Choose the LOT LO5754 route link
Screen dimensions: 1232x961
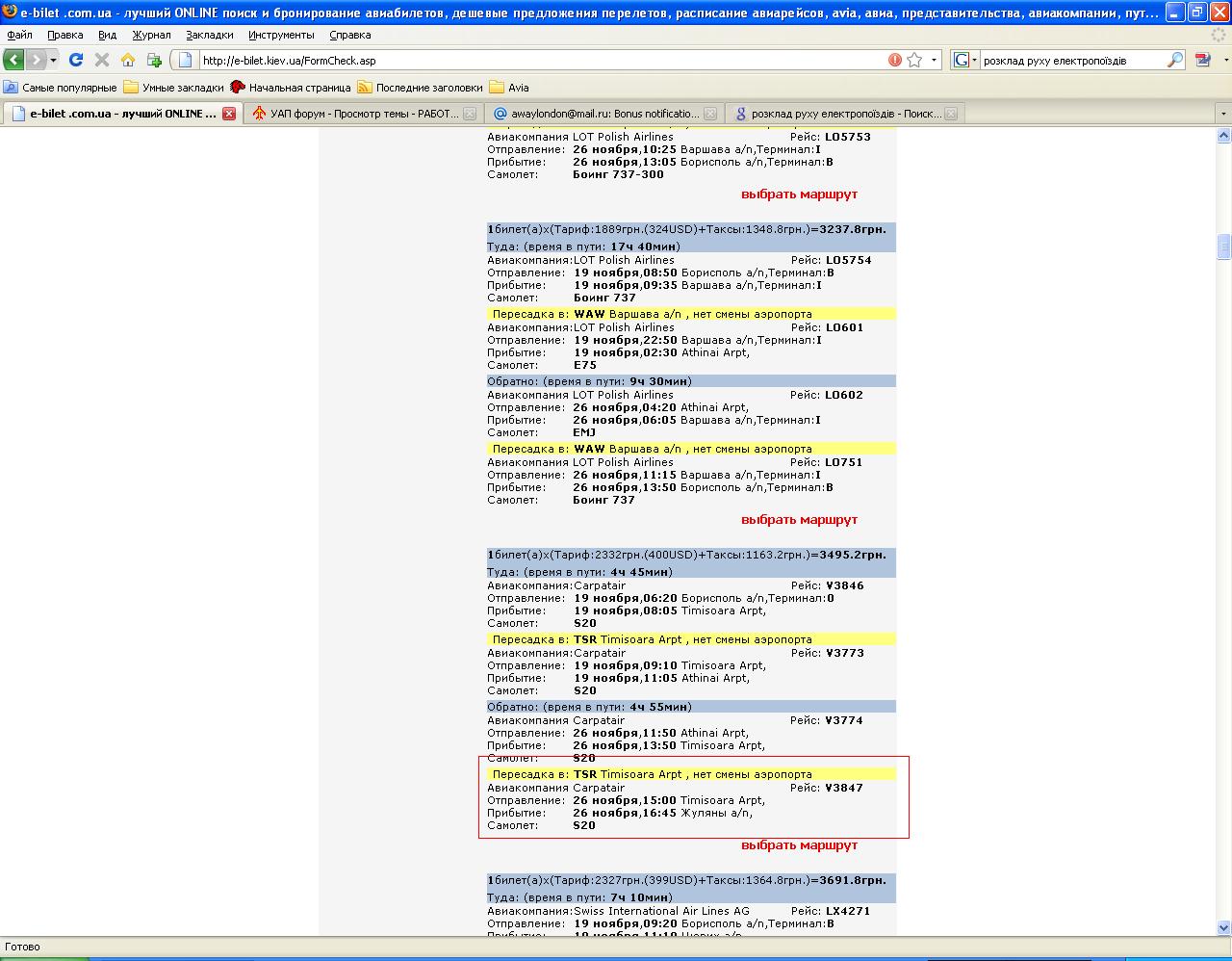(799, 520)
